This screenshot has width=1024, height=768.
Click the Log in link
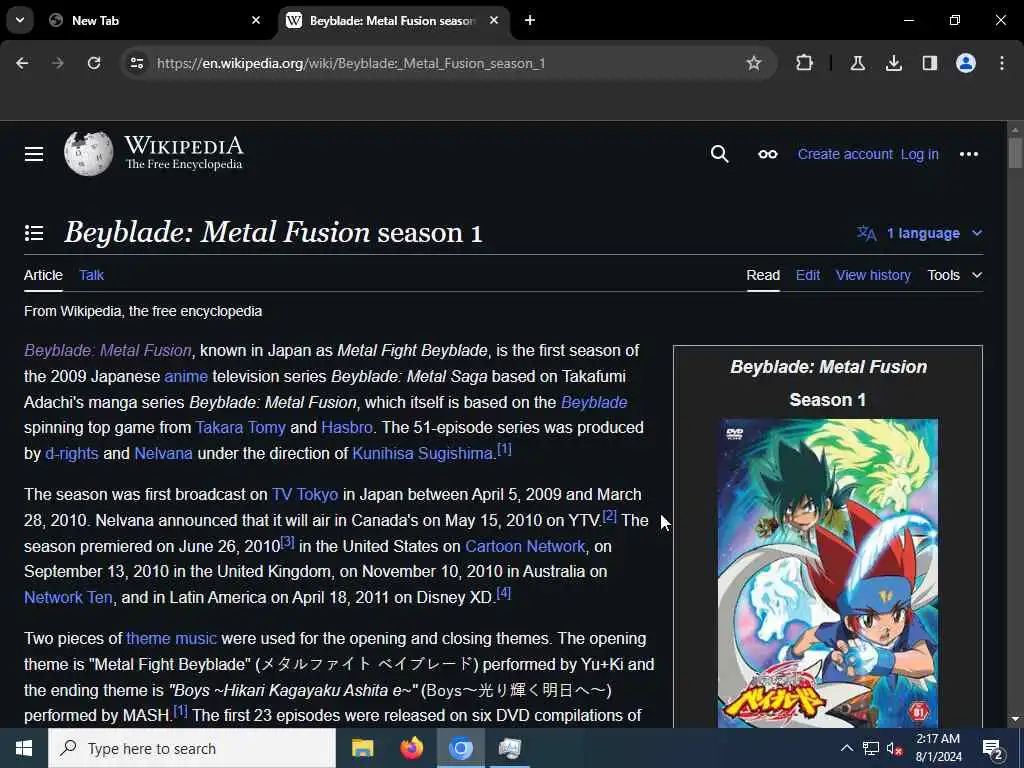[920, 154]
